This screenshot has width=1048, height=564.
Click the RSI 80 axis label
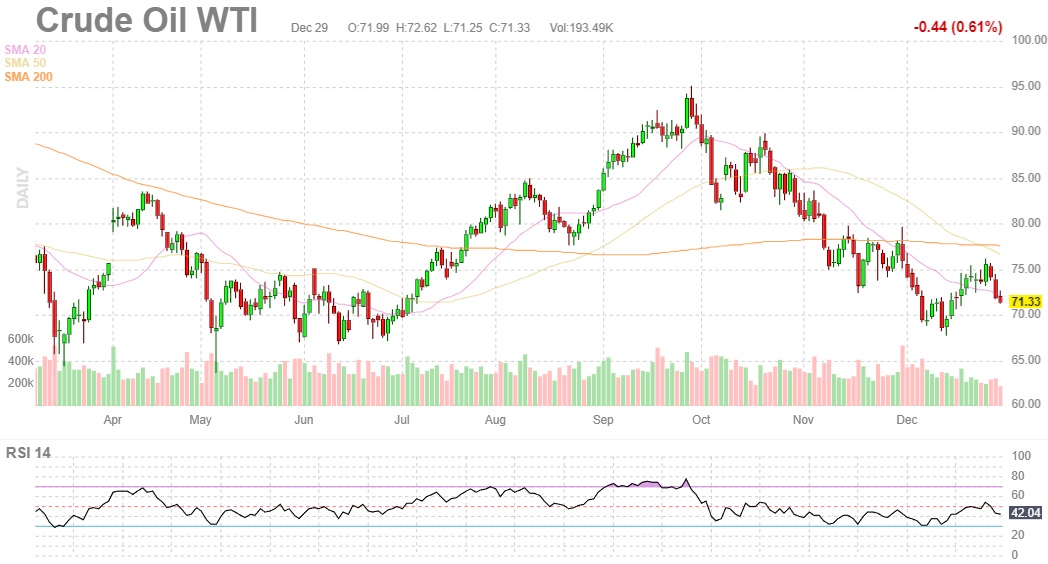coord(1018,476)
